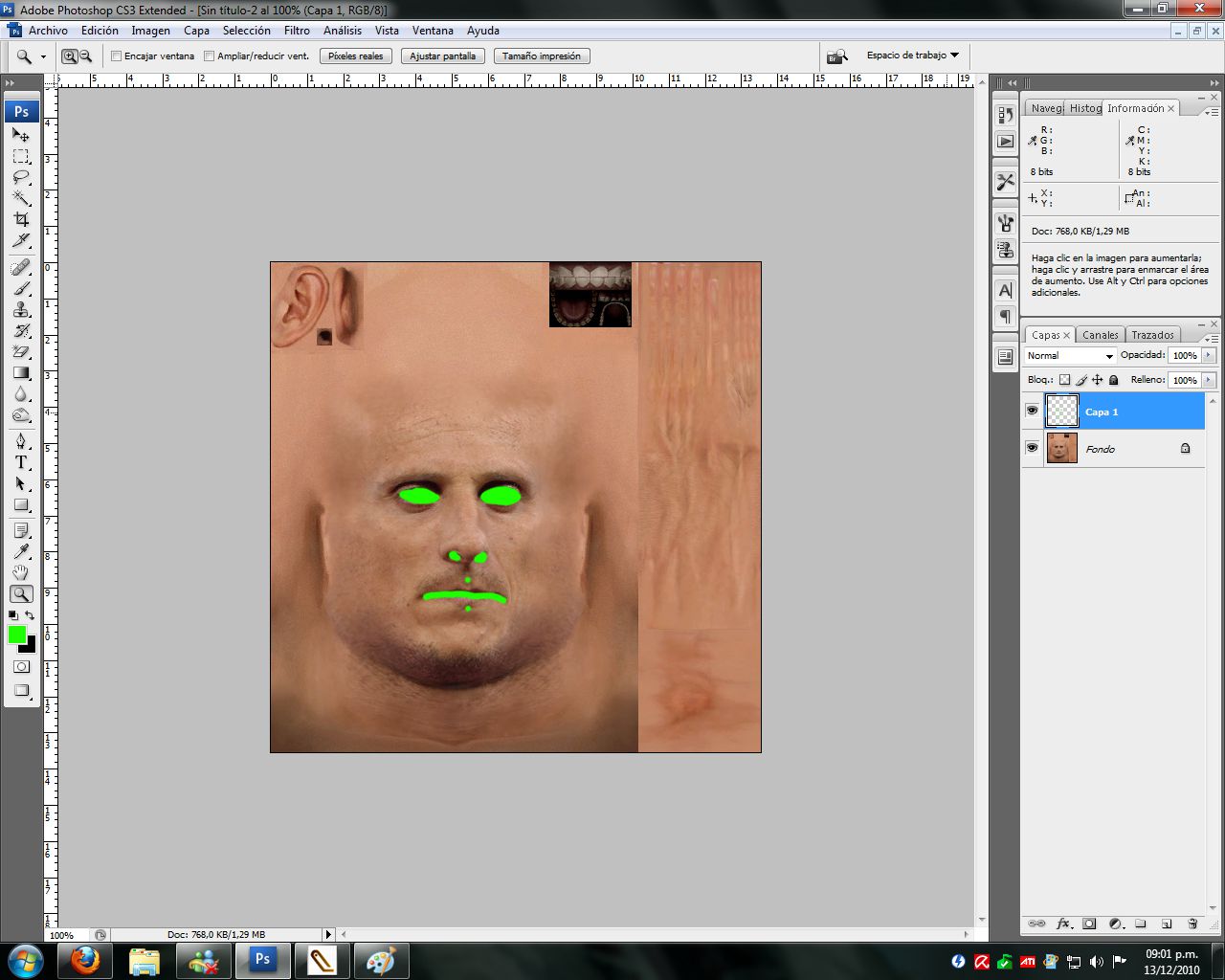Image resolution: width=1225 pixels, height=980 pixels.
Task: Select the Hand tool
Action: click(21, 572)
